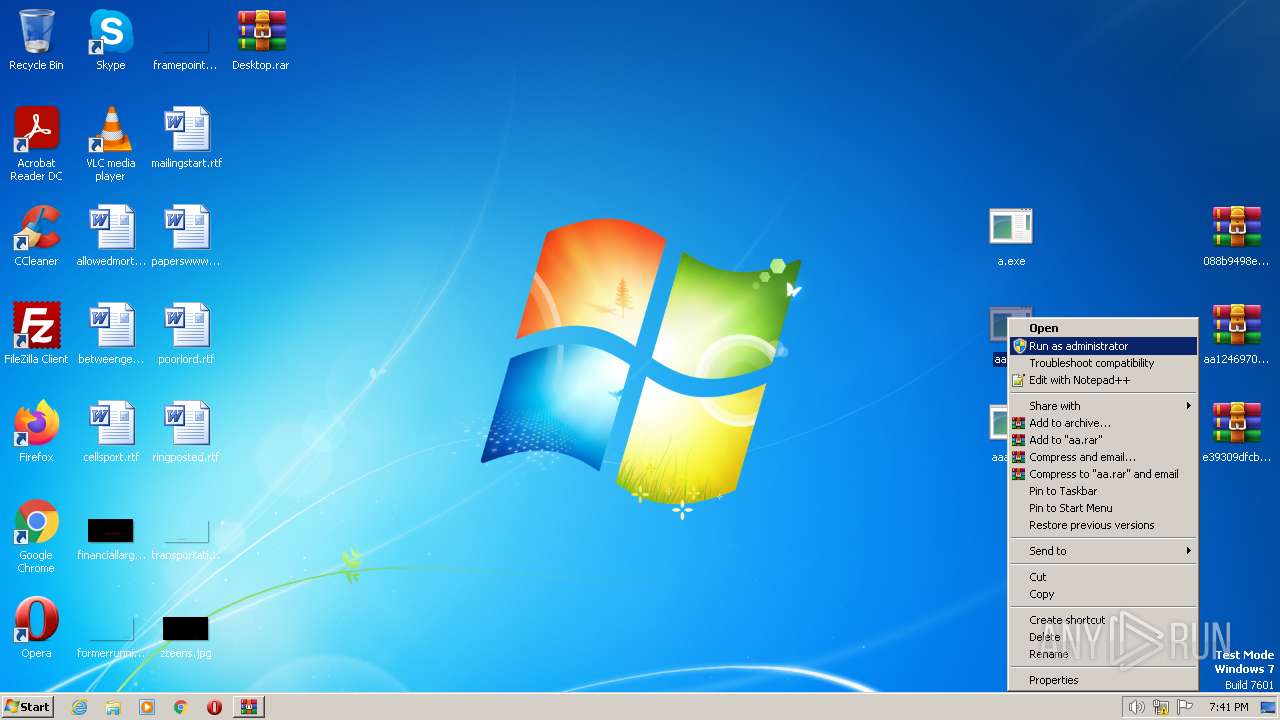Choose Restore previous versions

[1102, 525]
